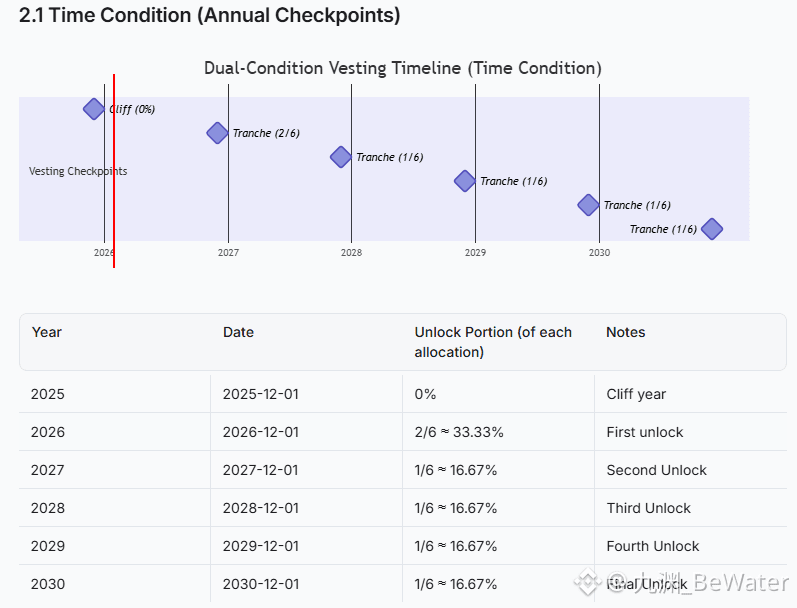Image resolution: width=797 pixels, height=608 pixels.
Task: Click the Dual-Condition Vesting Timeline chart title
Action: [403, 68]
